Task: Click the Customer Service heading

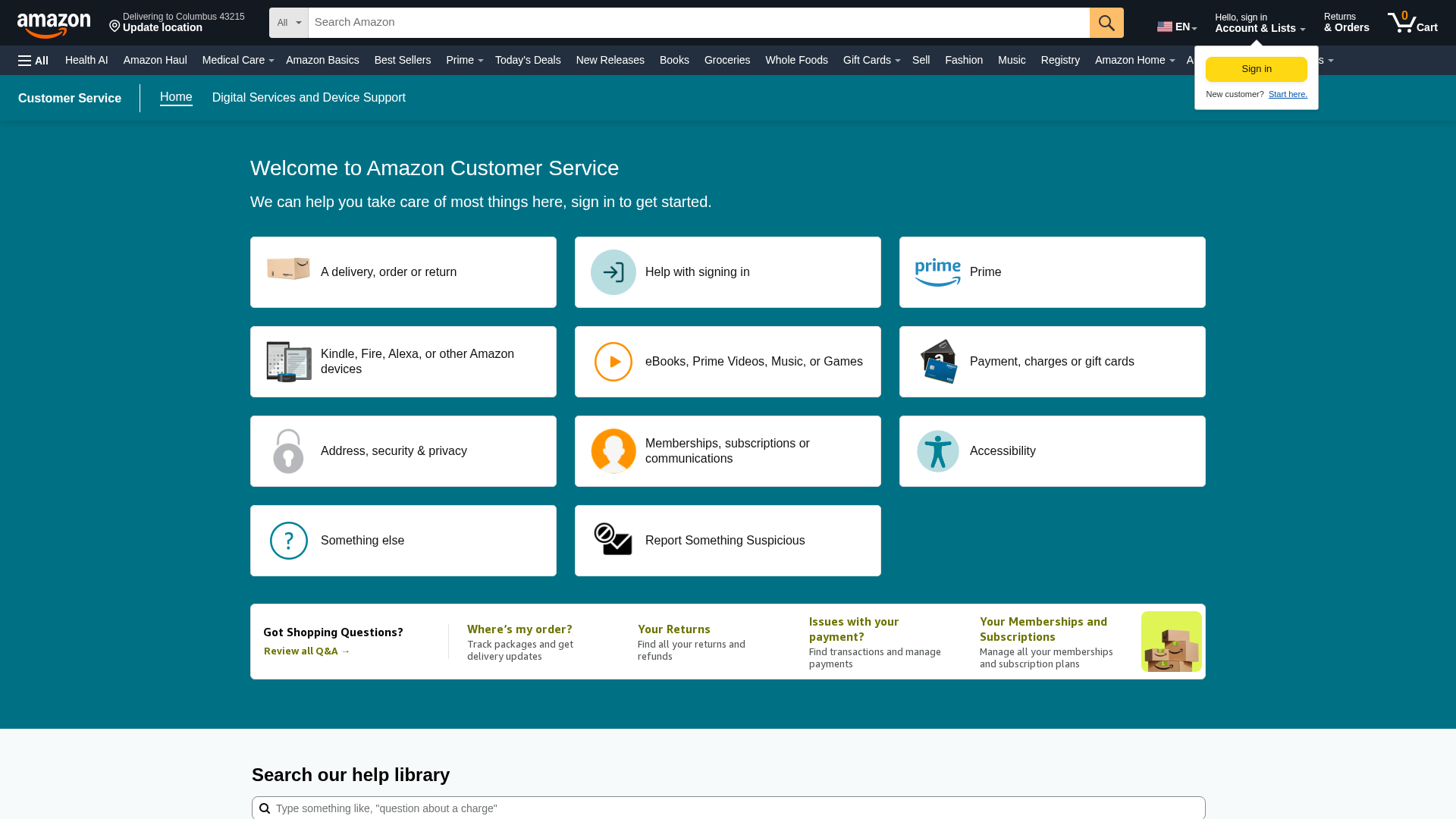Action: point(70,99)
